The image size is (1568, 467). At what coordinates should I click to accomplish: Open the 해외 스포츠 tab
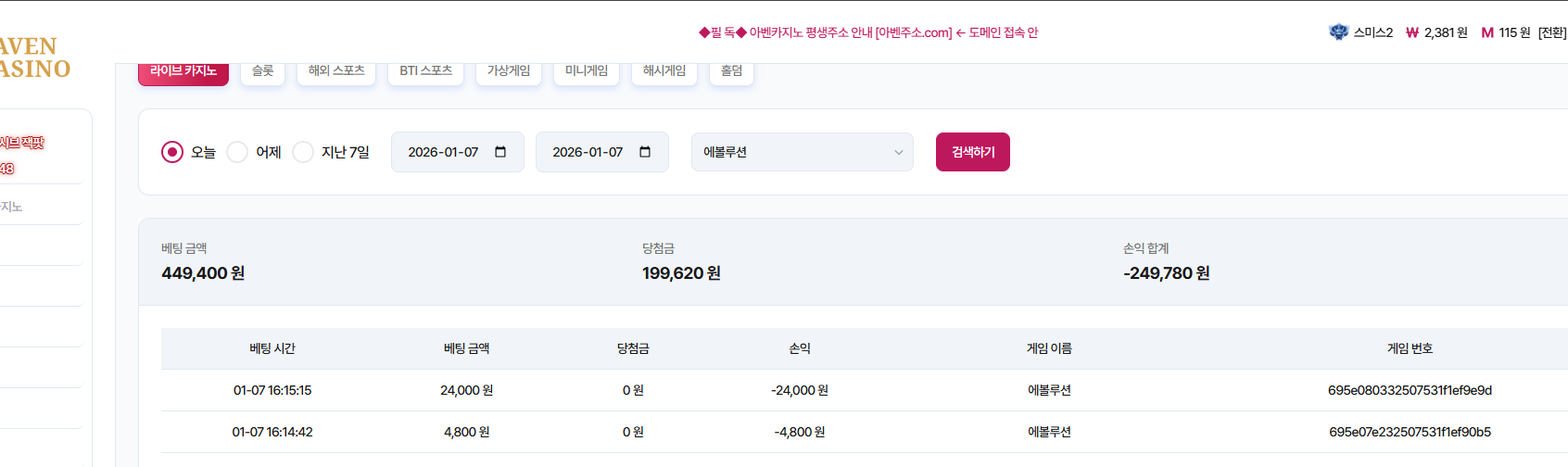coord(335,71)
